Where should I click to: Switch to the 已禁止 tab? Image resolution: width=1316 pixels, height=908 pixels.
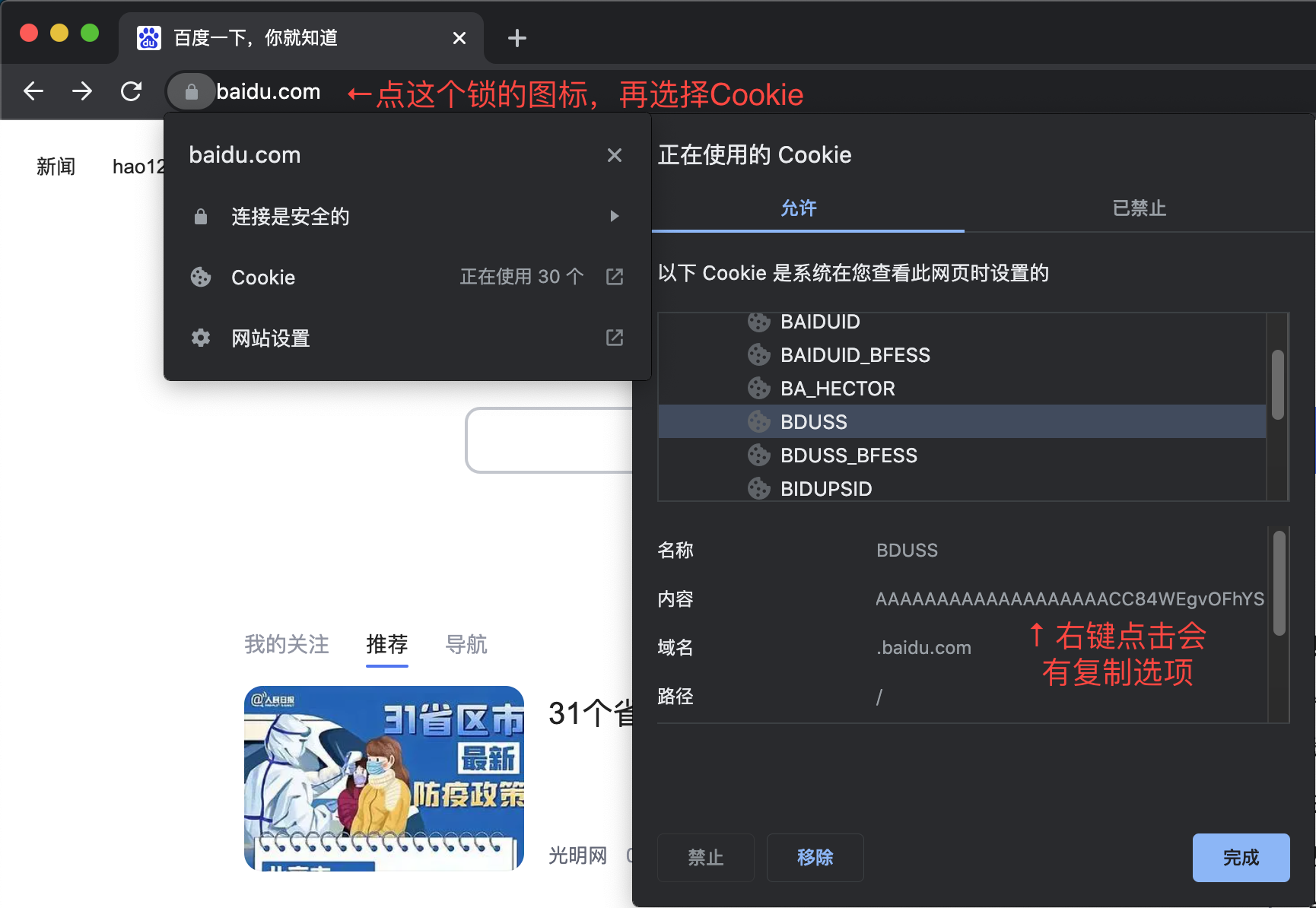pos(1140,208)
